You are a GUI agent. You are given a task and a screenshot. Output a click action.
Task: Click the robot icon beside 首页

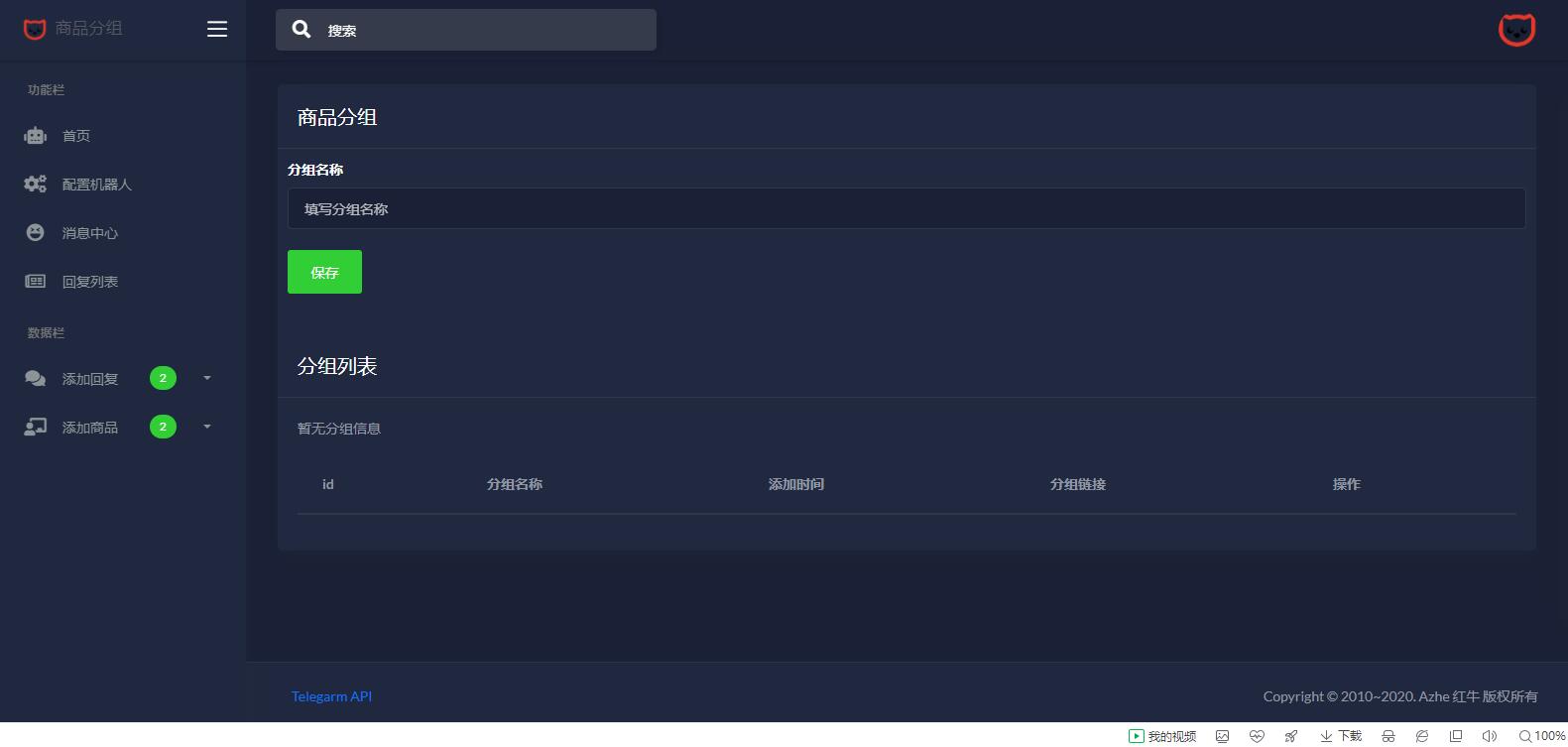click(x=36, y=136)
